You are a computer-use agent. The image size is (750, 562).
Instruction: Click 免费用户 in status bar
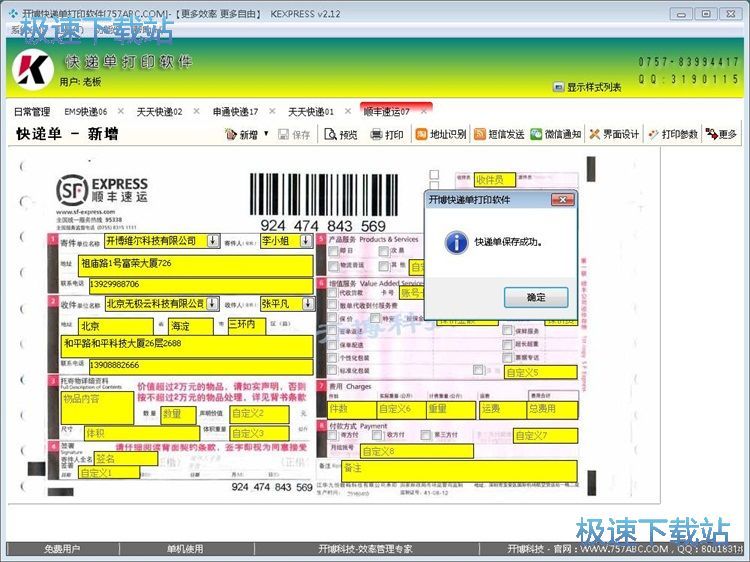point(62,549)
